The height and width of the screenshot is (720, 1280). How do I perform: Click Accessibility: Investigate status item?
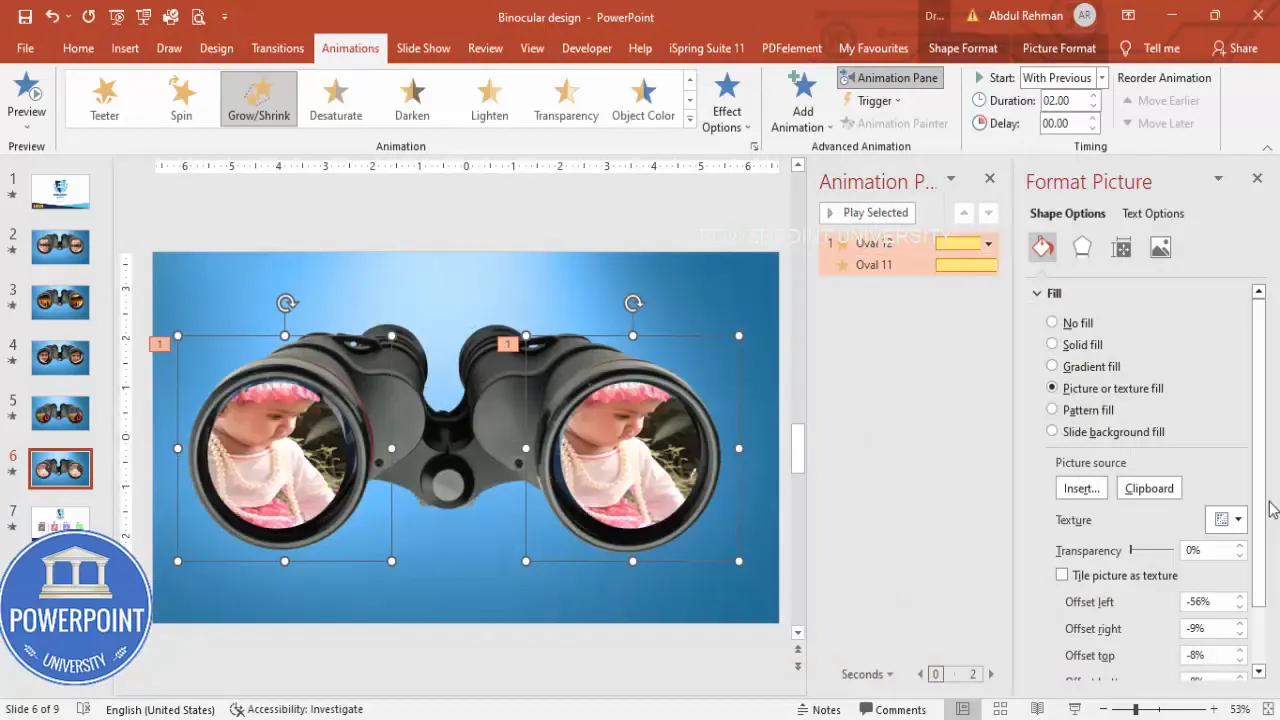click(x=296, y=709)
